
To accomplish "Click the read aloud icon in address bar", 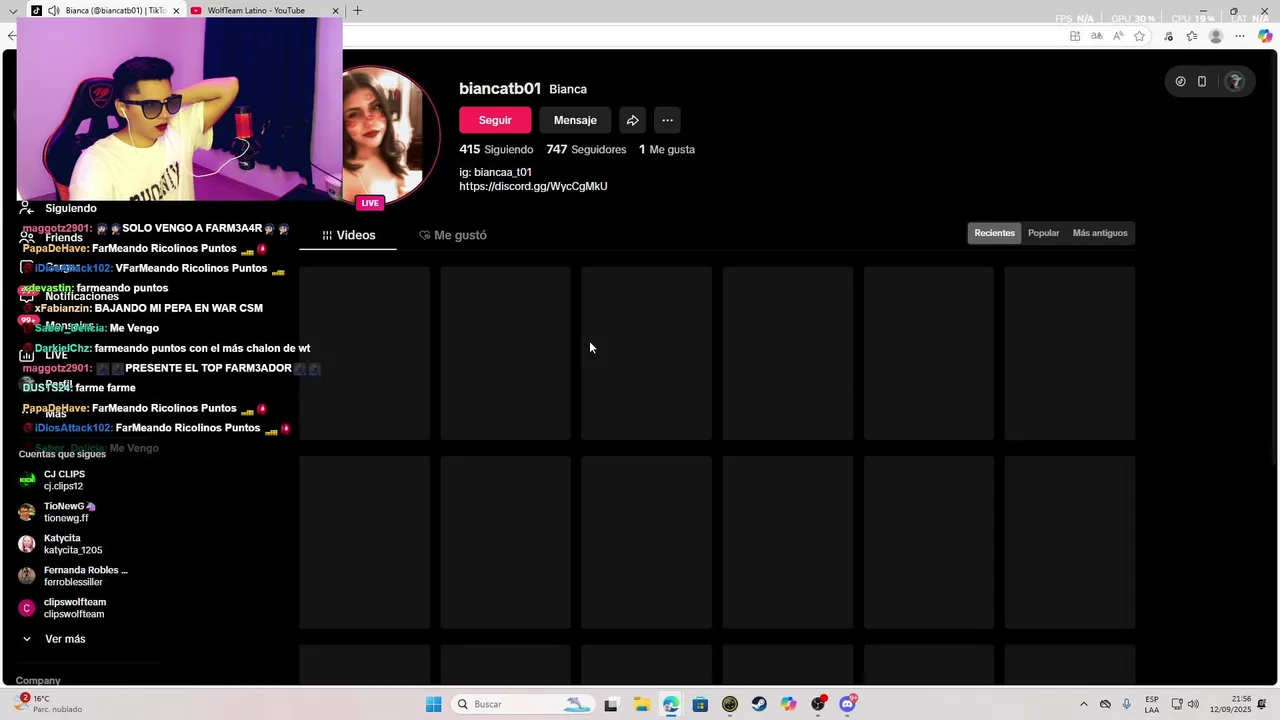I will pos(1118,36).
